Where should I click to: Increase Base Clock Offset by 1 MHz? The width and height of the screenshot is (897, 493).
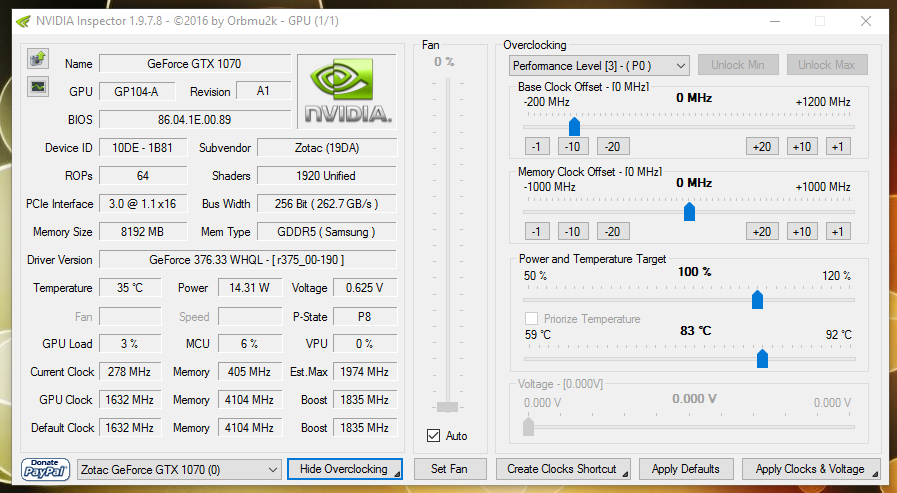tap(838, 146)
